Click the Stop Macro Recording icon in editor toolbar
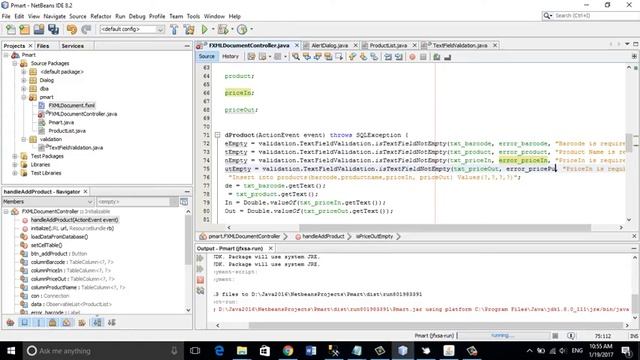Screen dimensions: 640x360 point(423,57)
